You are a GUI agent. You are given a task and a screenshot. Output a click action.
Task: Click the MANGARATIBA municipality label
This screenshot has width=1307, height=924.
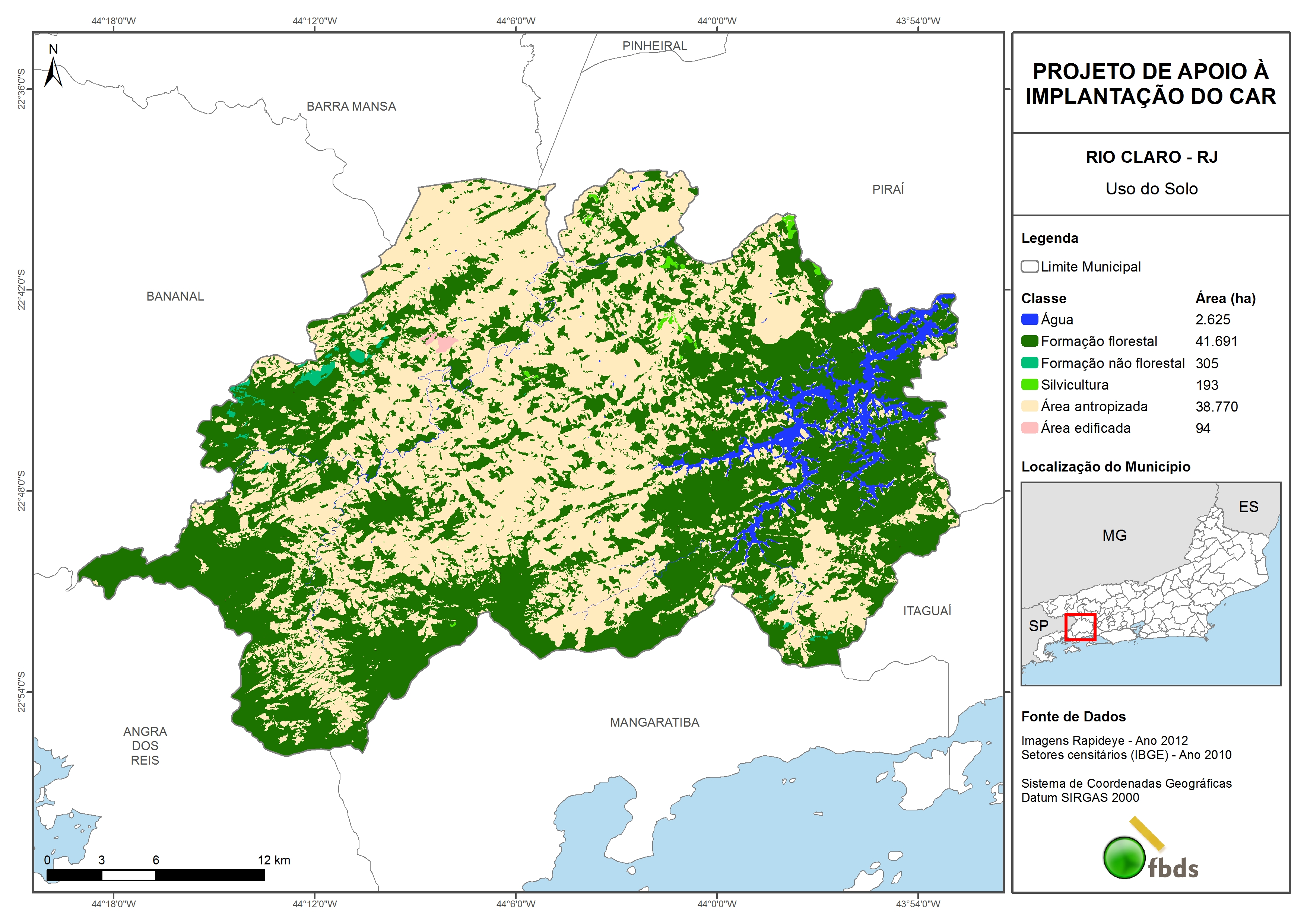[x=654, y=723]
